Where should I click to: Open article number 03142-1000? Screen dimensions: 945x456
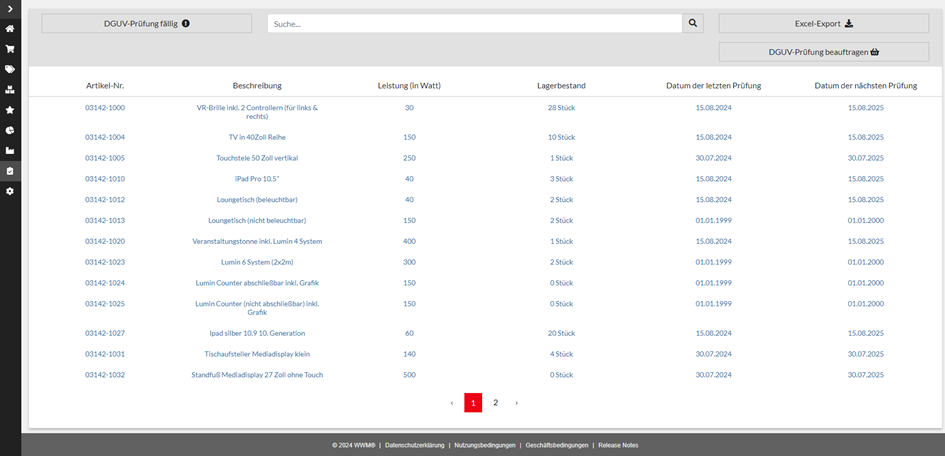105,108
